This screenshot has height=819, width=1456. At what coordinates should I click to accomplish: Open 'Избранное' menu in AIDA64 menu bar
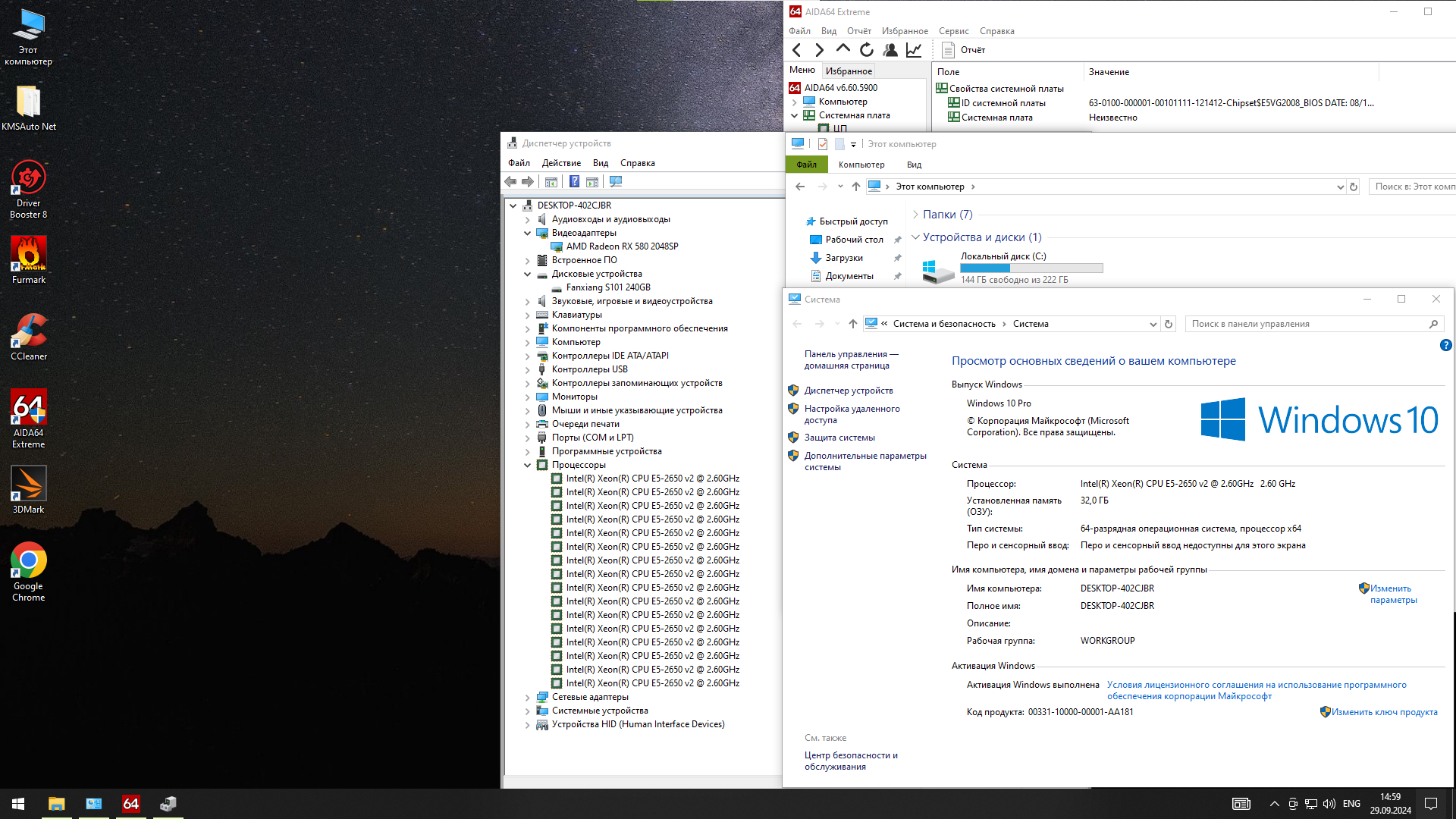[x=905, y=31]
